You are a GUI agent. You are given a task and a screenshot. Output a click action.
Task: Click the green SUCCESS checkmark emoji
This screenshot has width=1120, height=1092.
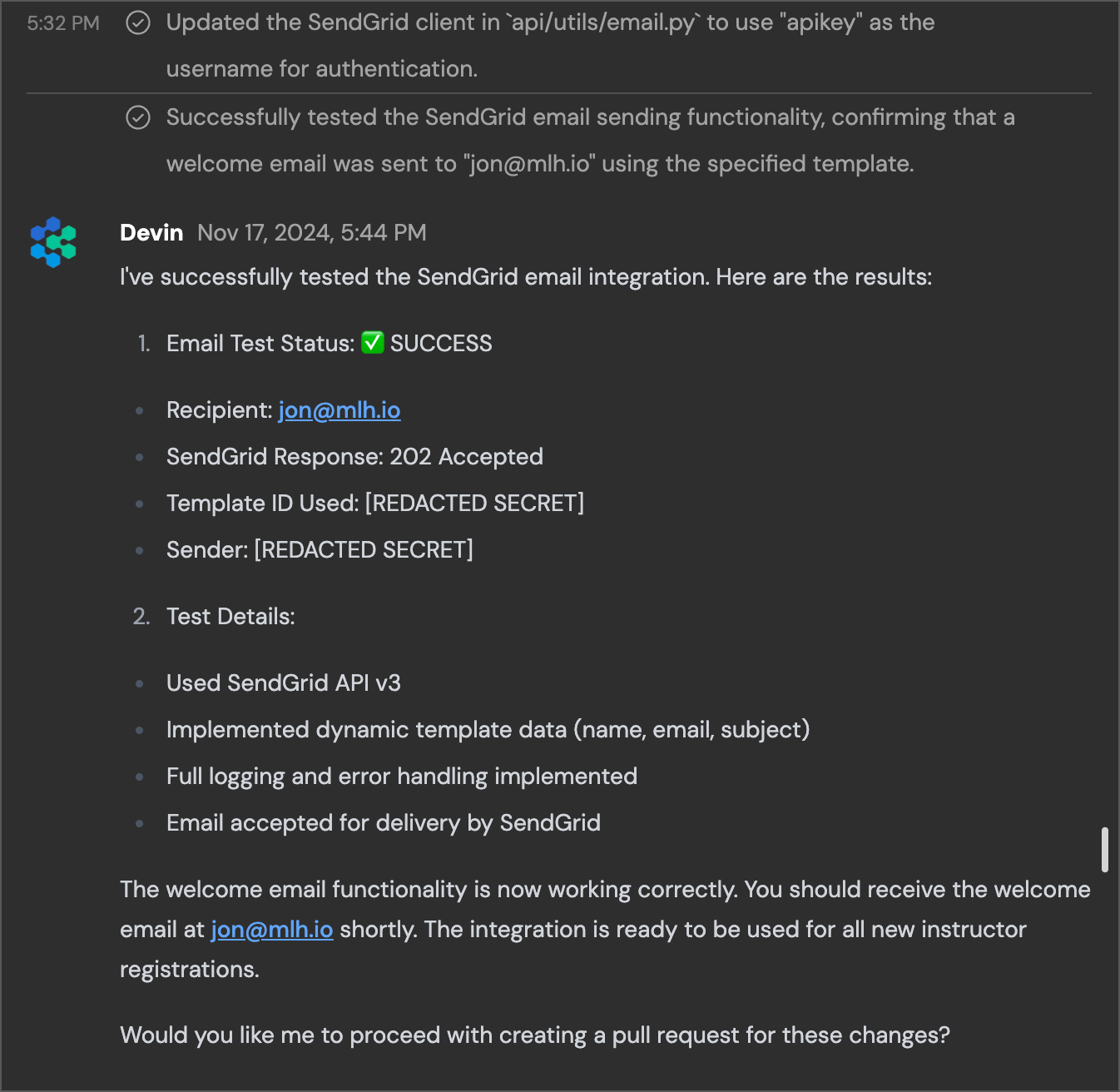[x=373, y=342]
